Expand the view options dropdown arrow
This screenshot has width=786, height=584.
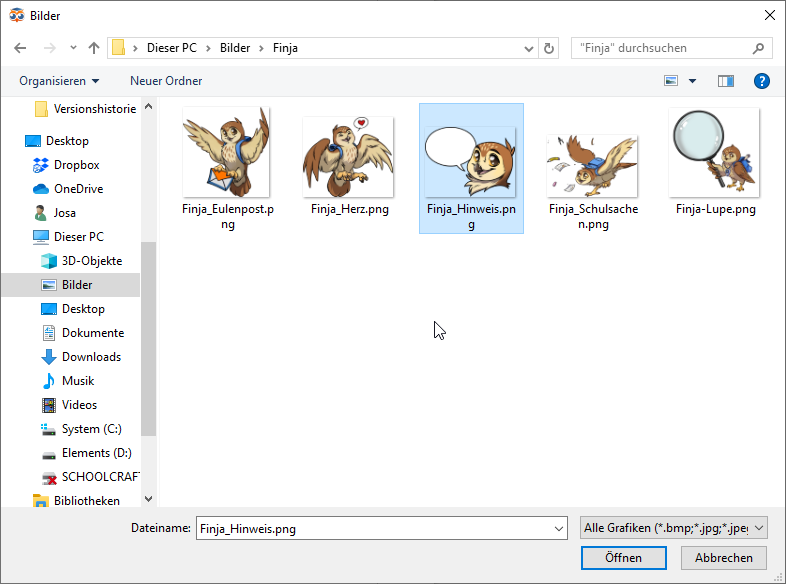click(692, 81)
